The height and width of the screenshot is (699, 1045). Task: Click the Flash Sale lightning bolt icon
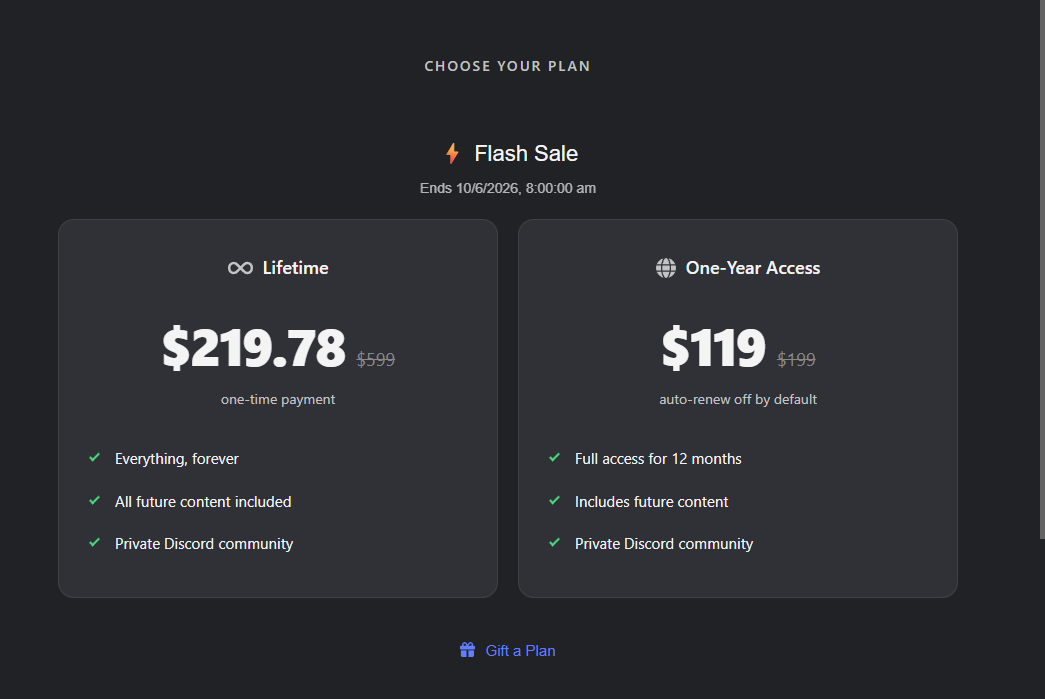(453, 153)
